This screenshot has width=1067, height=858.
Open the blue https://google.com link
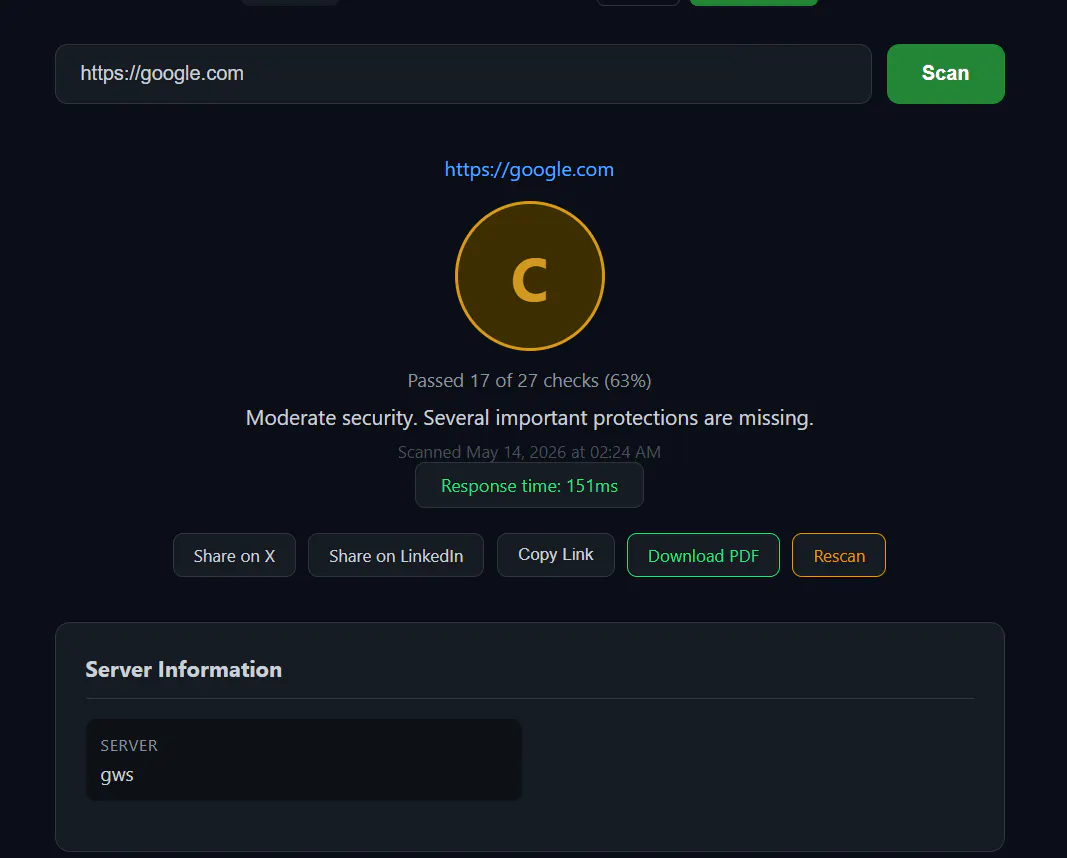pyautogui.click(x=529, y=169)
